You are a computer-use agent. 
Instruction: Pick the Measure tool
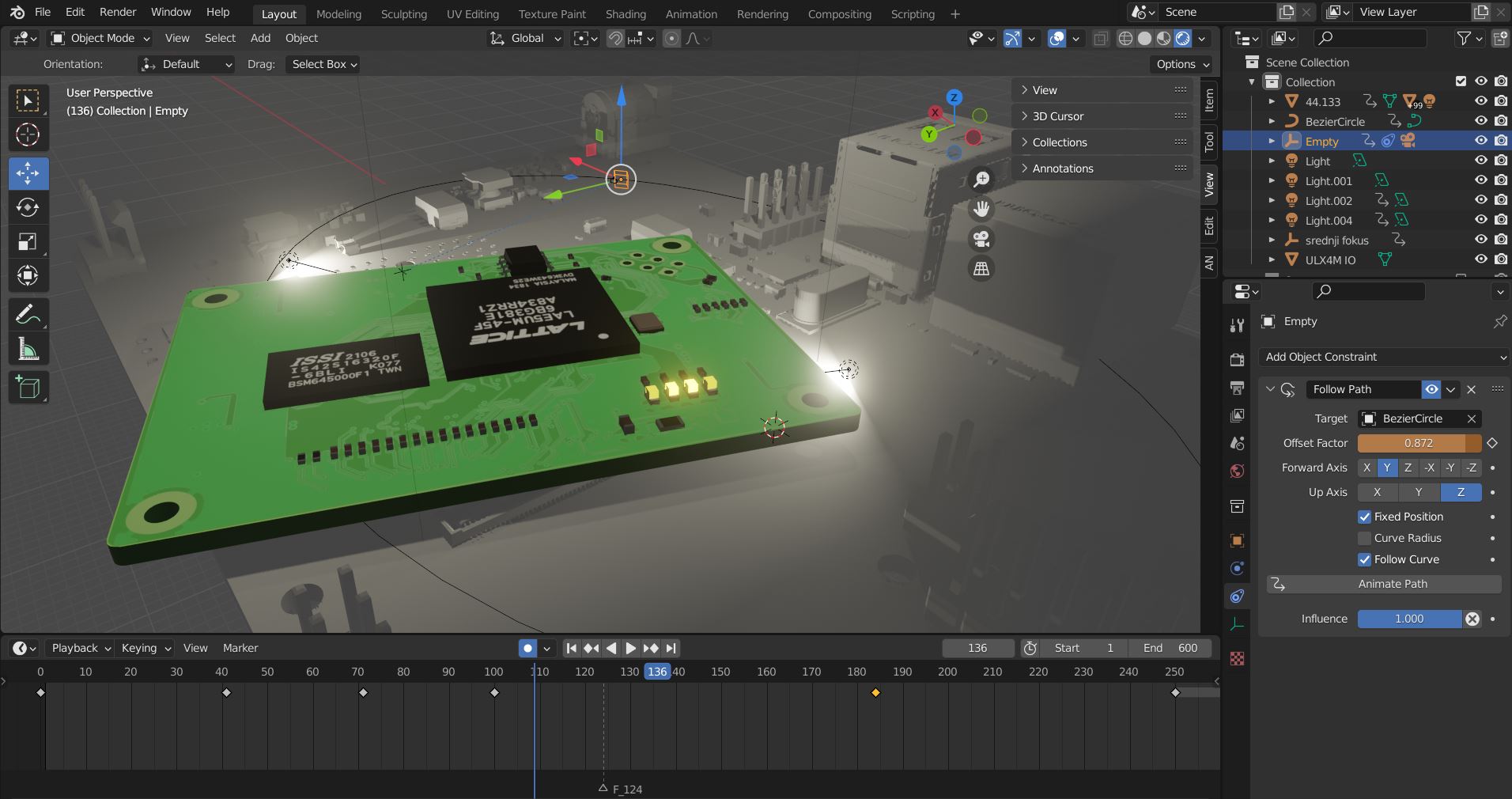(x=28, y=349)
